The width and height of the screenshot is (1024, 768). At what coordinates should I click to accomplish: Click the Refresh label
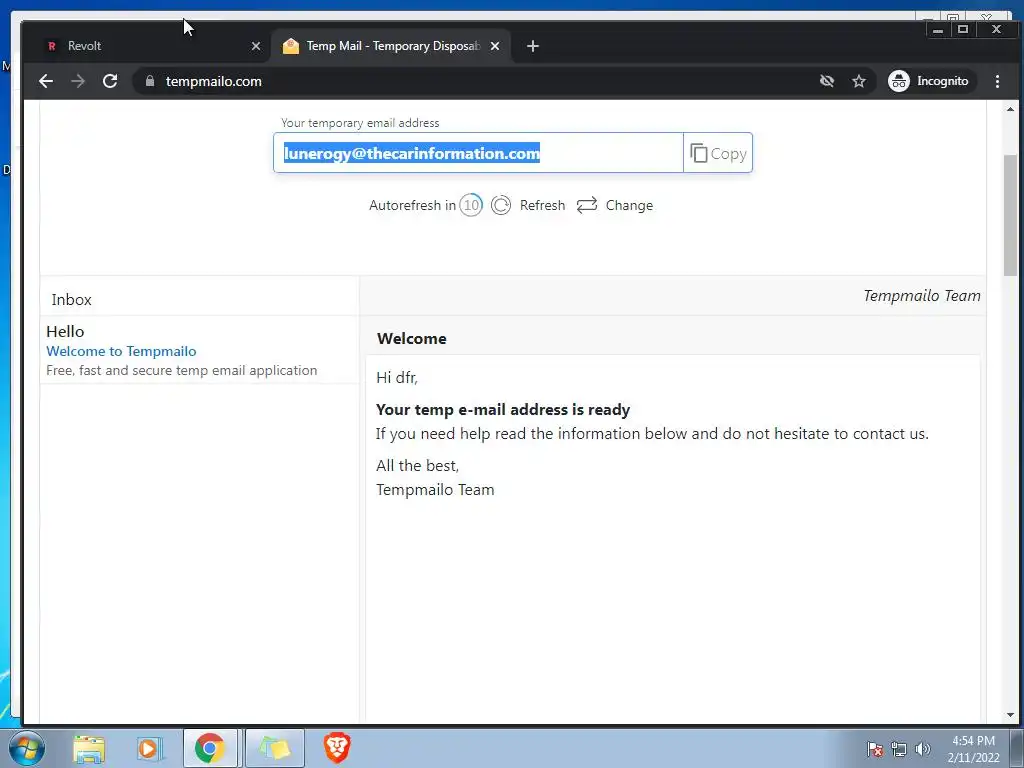[x=542, y=205]
